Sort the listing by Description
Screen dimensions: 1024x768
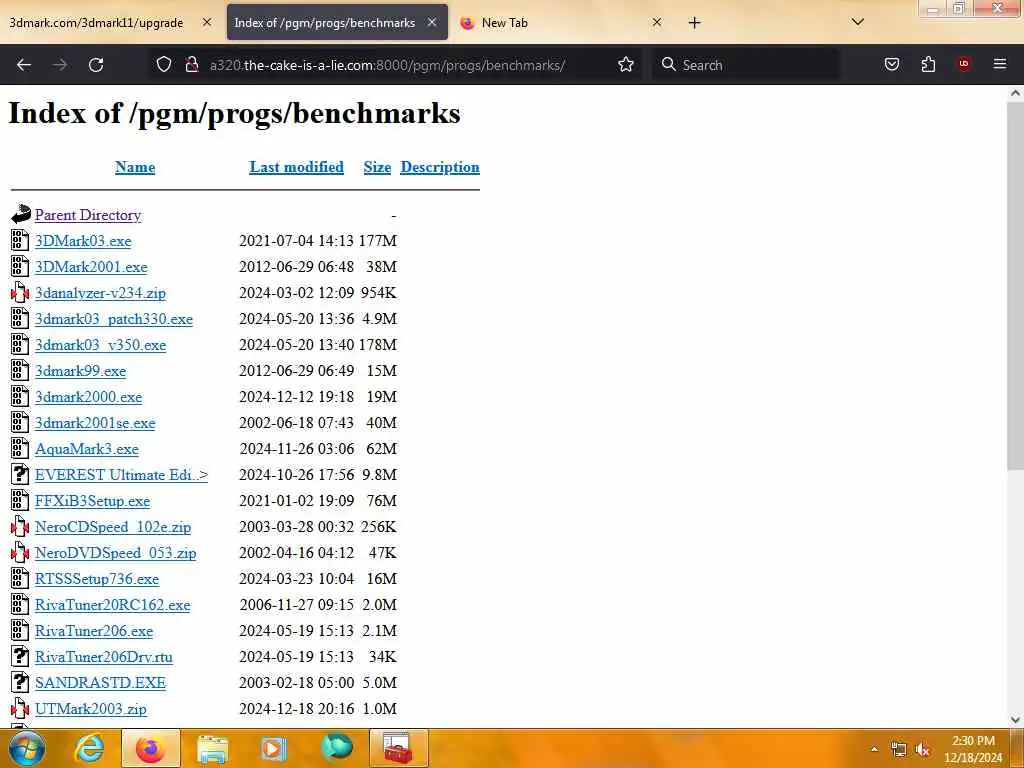click(x=440, y=167)
